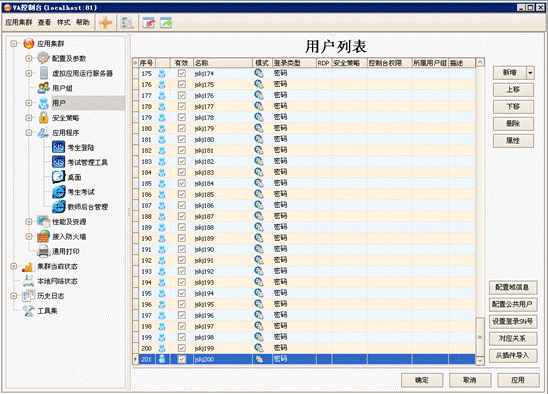548x394 pixels.
Task: Collapse the 应用程序 tree node
Action: click(29, 132)
